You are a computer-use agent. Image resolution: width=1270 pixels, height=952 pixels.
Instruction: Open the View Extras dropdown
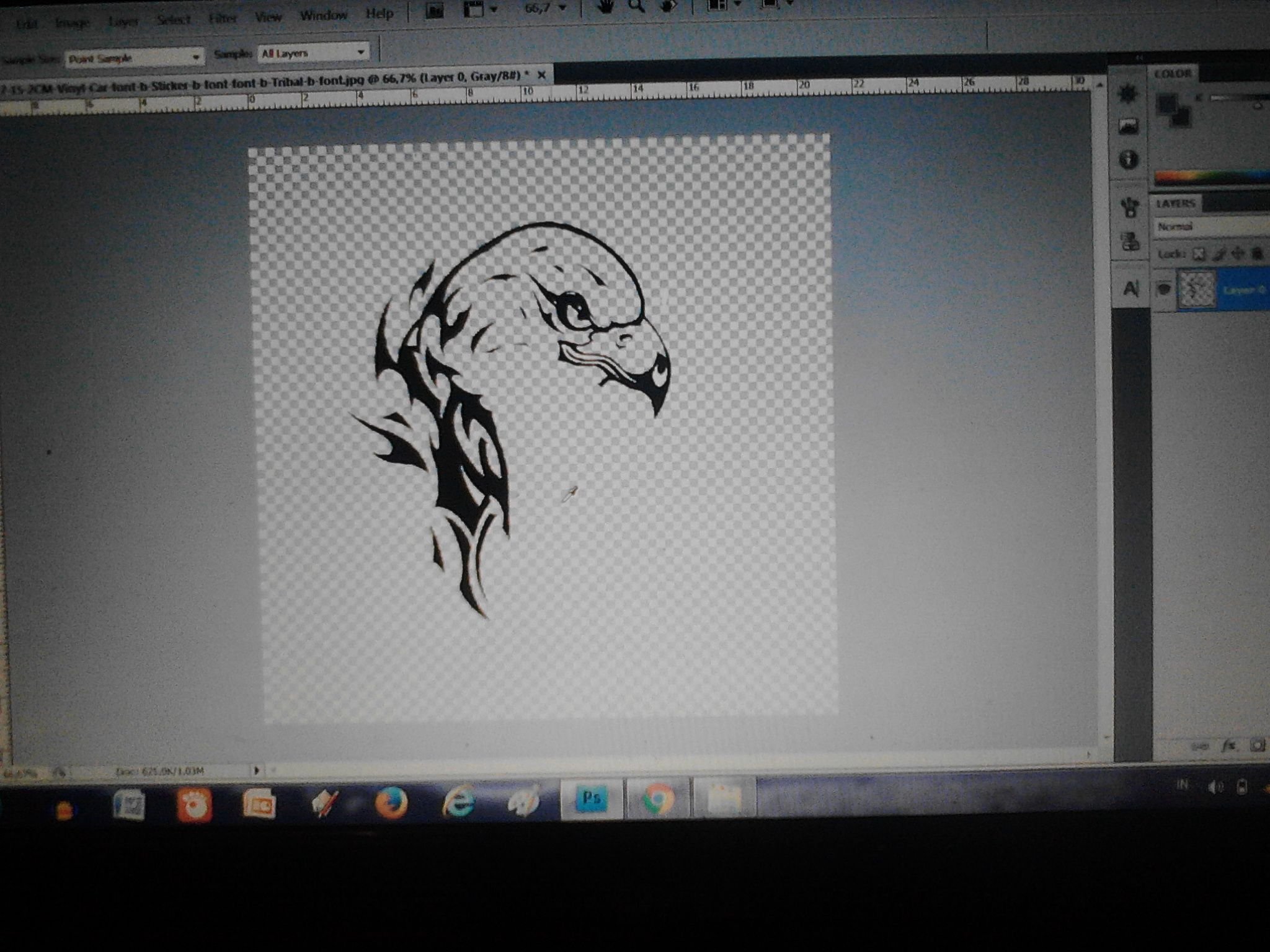pos(480,9)
